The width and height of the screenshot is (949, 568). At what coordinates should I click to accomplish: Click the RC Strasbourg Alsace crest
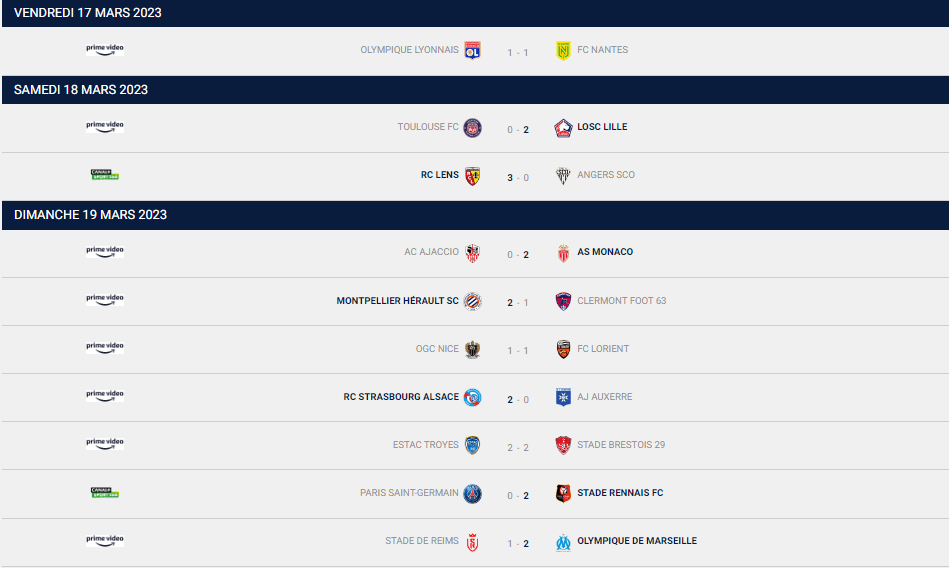click(472, 397)
